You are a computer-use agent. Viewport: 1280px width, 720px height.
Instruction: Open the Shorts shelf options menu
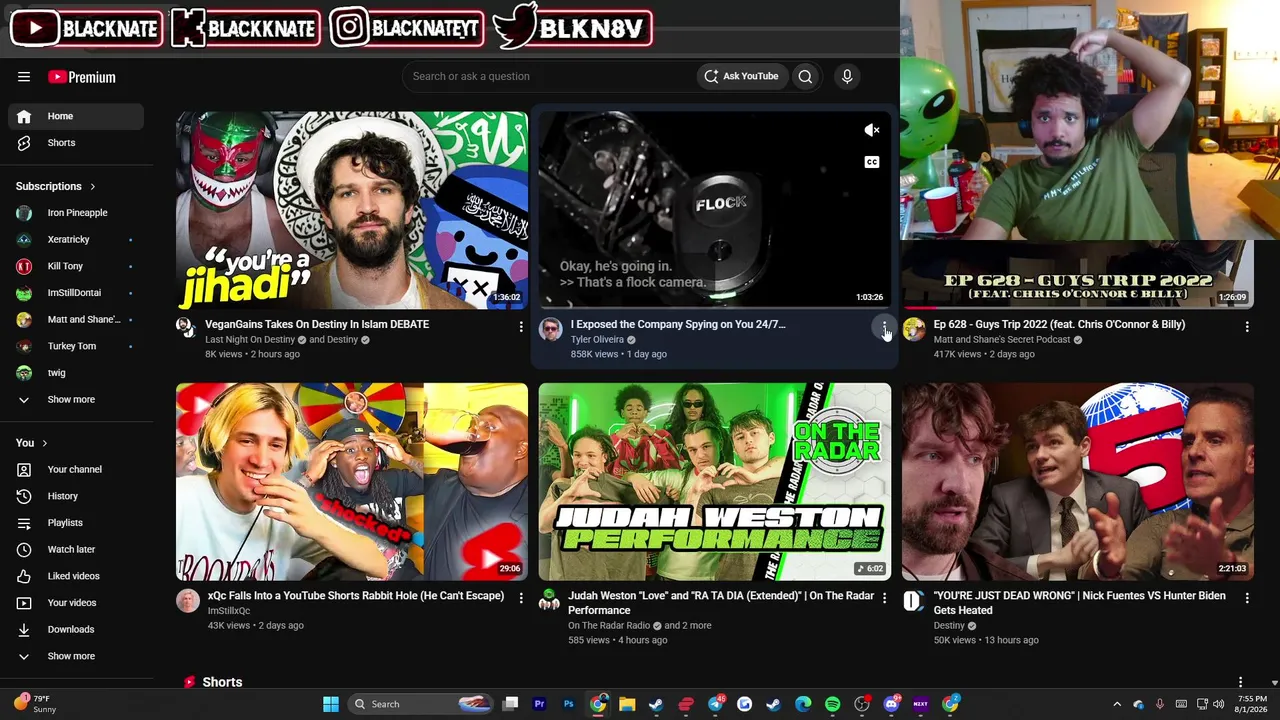[x=1240, y=682]
